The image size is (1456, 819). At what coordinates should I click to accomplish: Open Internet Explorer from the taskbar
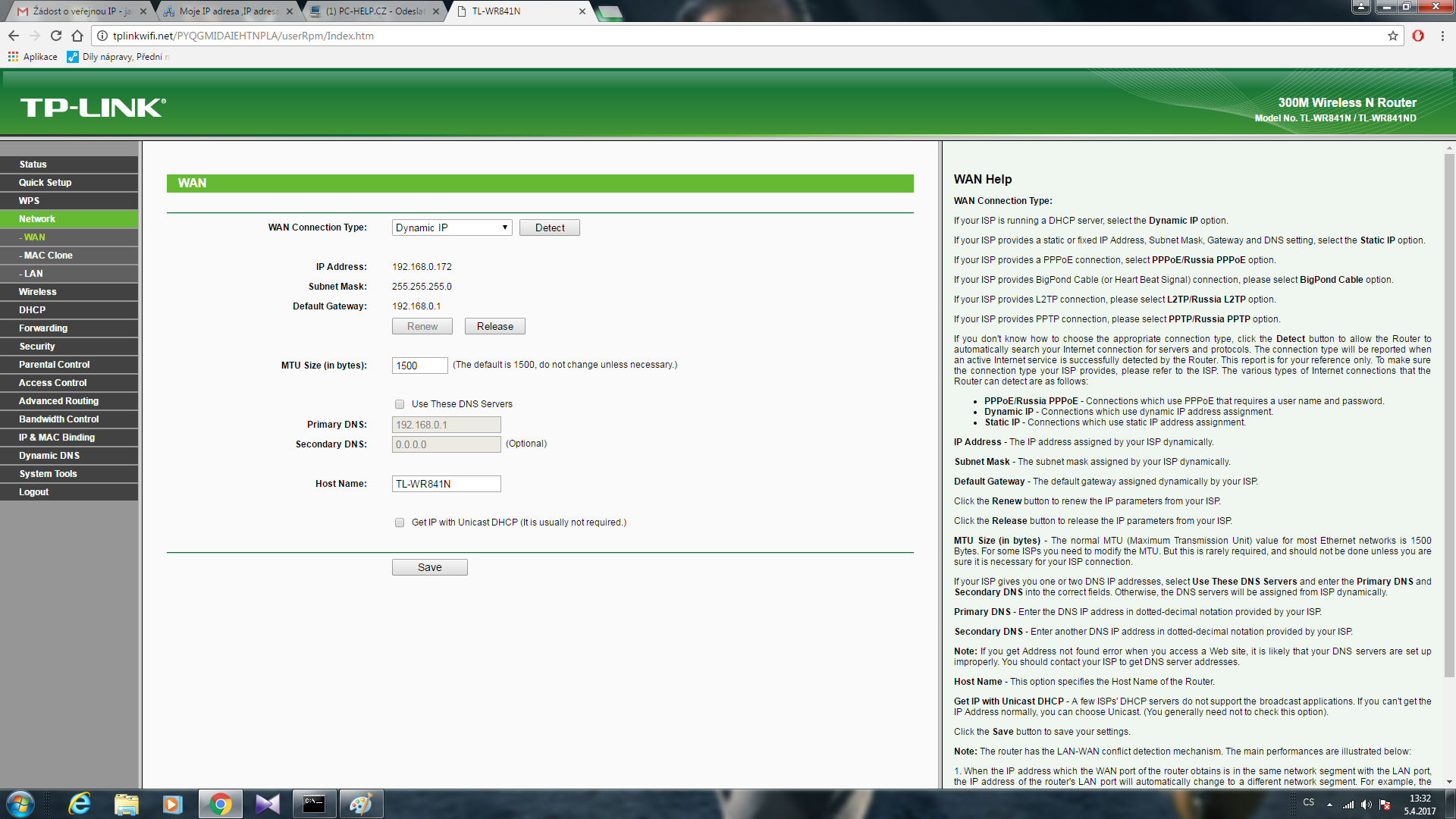[80, 804]
